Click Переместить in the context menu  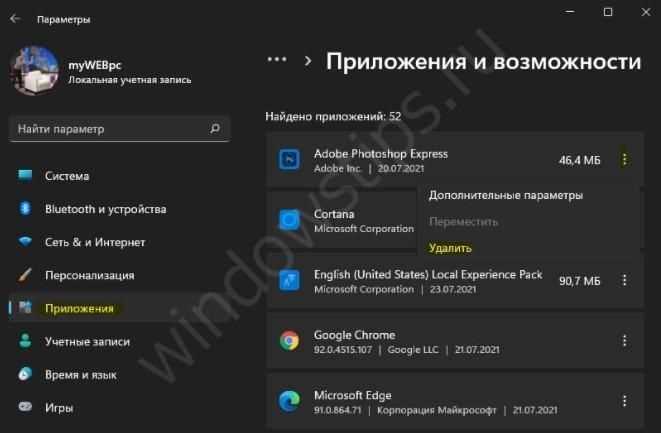[x=463, y=222]
